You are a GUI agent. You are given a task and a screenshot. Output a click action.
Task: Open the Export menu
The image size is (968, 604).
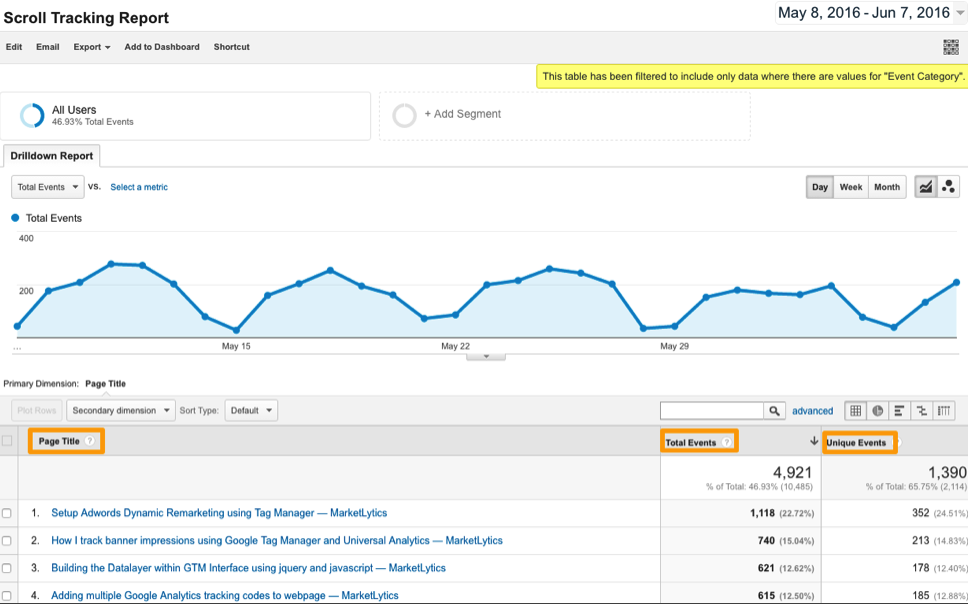pos(92,47)
